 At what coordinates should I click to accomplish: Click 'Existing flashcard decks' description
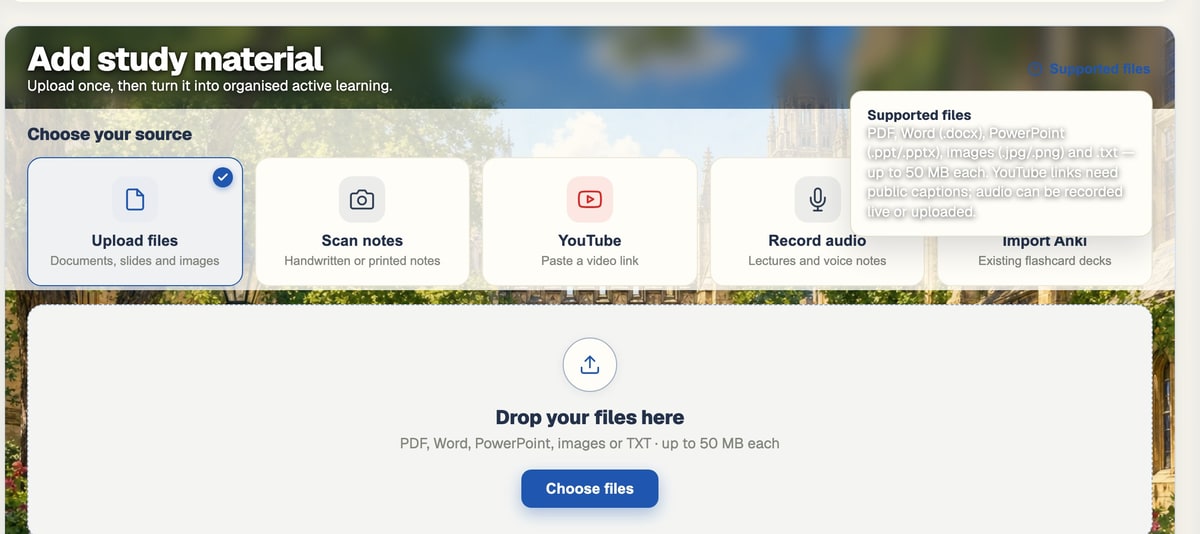point(1044,261)
